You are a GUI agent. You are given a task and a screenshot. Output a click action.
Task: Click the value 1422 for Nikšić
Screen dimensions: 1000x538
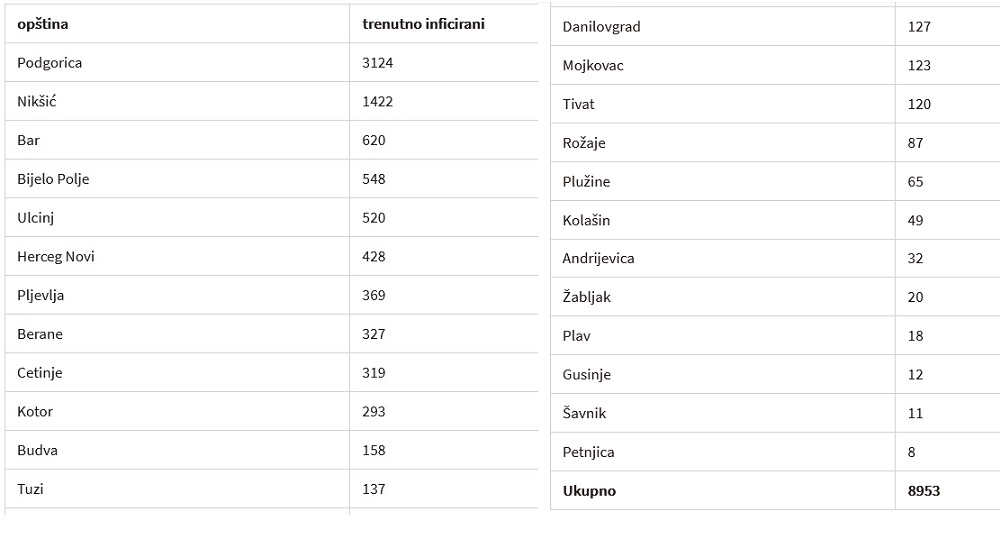(x=444, y=101)
